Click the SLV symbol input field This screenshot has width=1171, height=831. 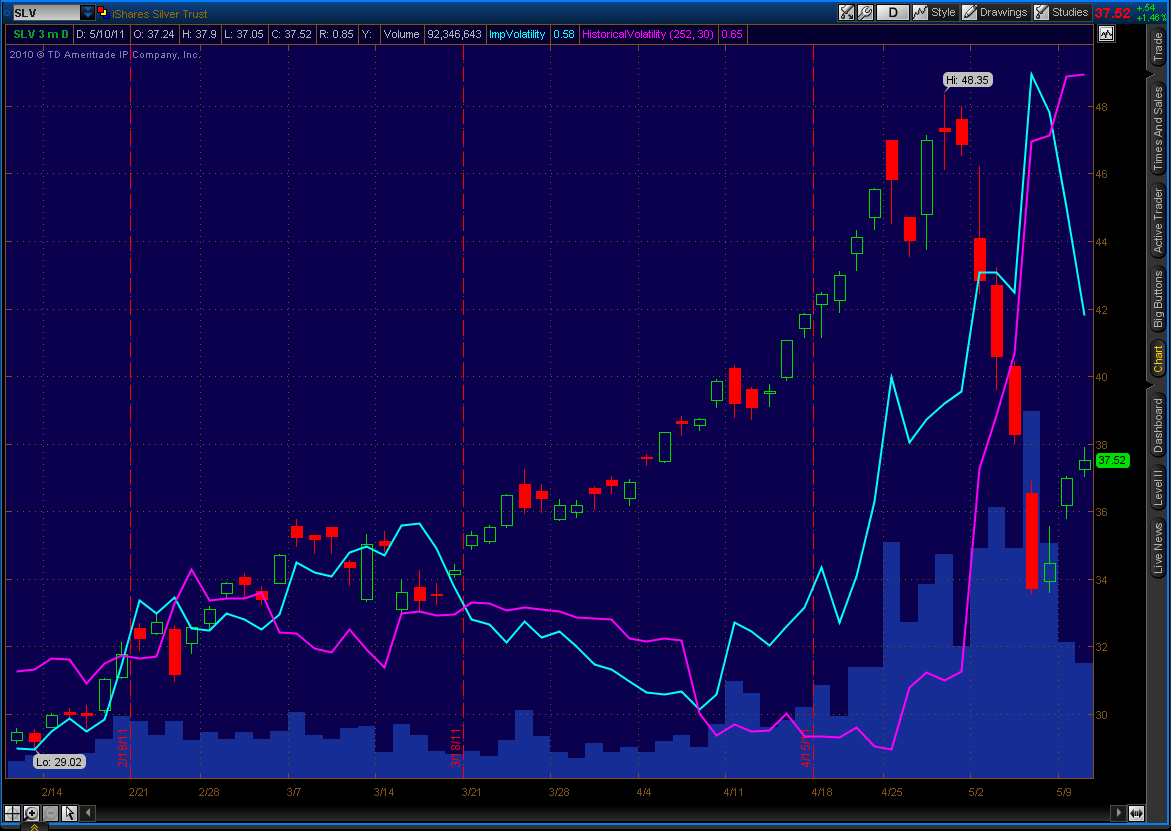pyautogui.click(x=46, y=13)
